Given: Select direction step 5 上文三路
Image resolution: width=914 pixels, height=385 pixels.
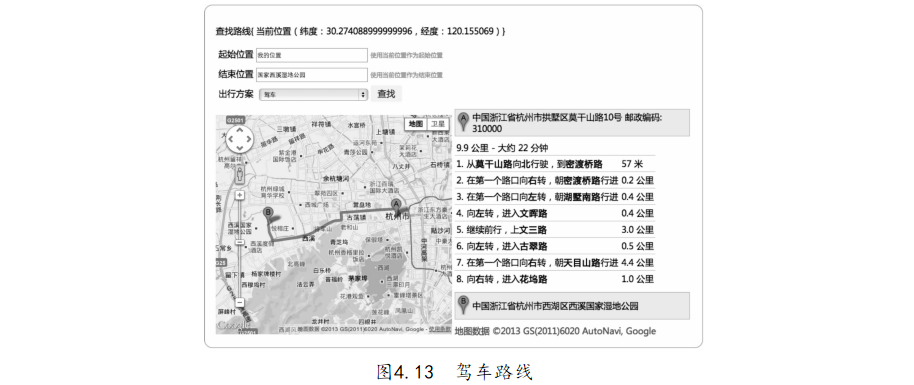Looking at the screenshot, I should tap(555, 230).
